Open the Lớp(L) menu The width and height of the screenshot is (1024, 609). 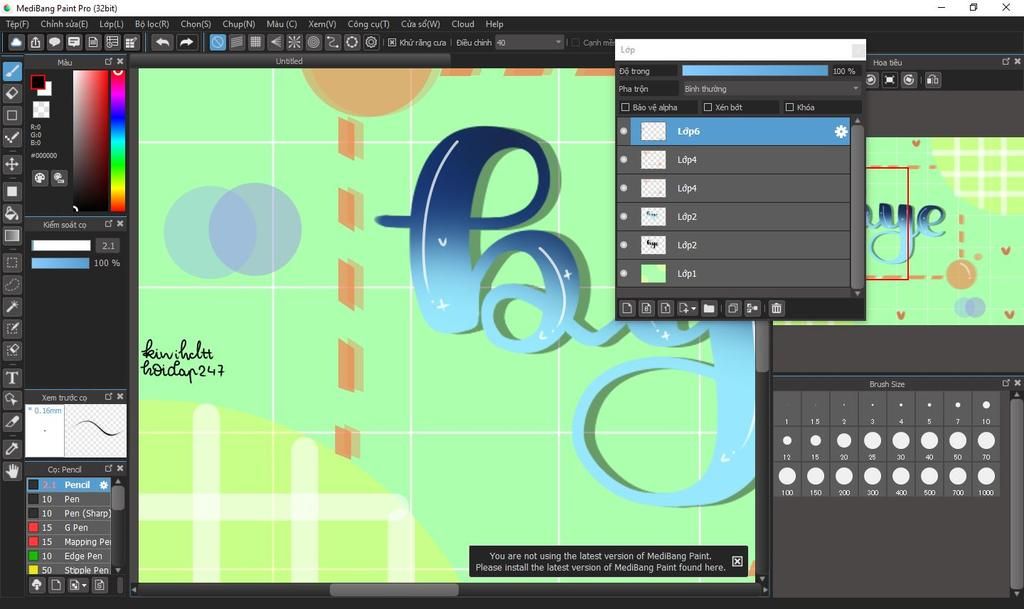pos(111,24)
